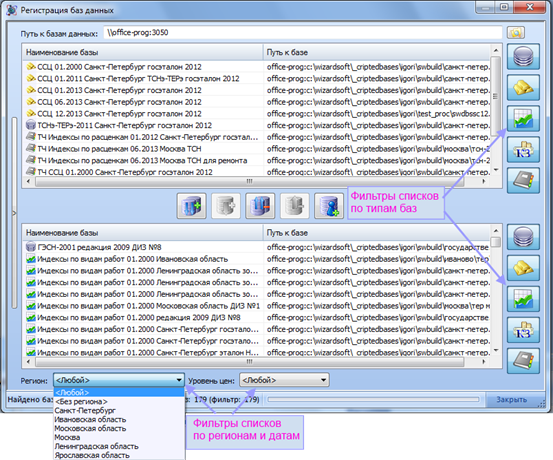Click upper table Наименование базы column header

pyautogui.click(x=142, y=53)
